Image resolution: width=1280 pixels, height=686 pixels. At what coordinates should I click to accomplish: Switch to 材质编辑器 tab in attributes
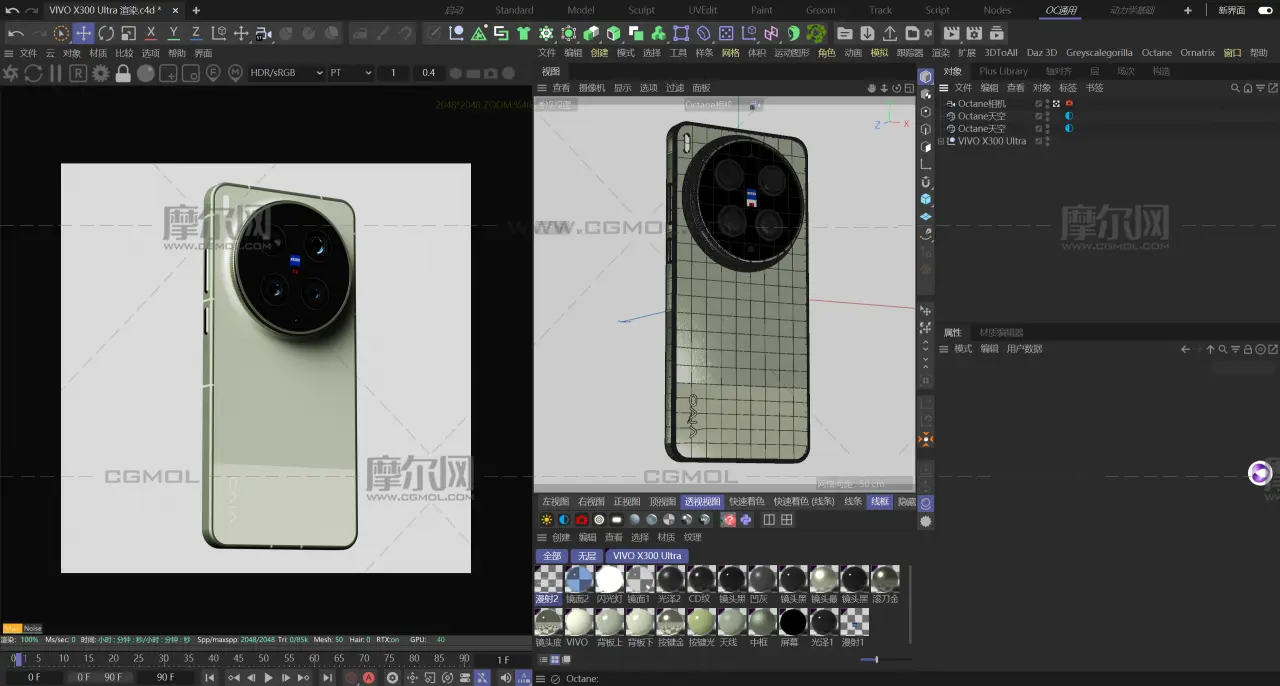[x=1001, y=332]
